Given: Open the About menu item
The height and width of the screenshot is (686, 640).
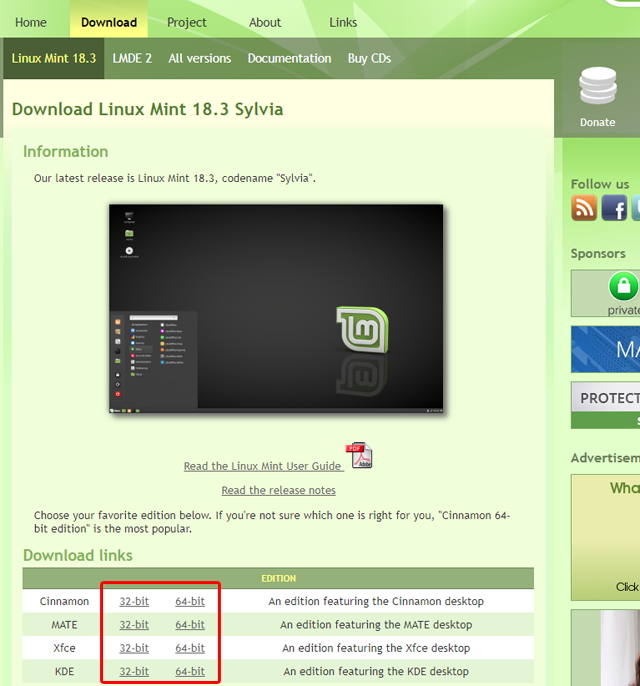Looking at the screenshot, I should point(265,22).
